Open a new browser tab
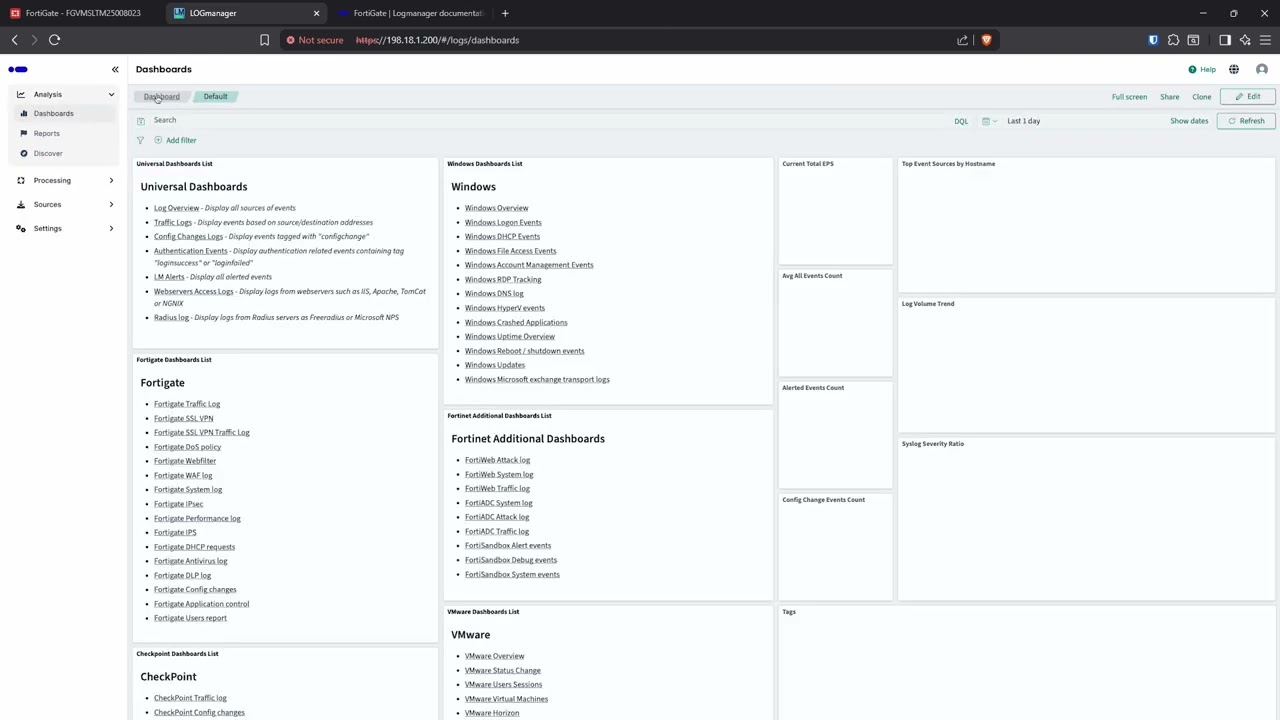Image resolution: width=1280 pixels, height=720 pixels. 505,13
